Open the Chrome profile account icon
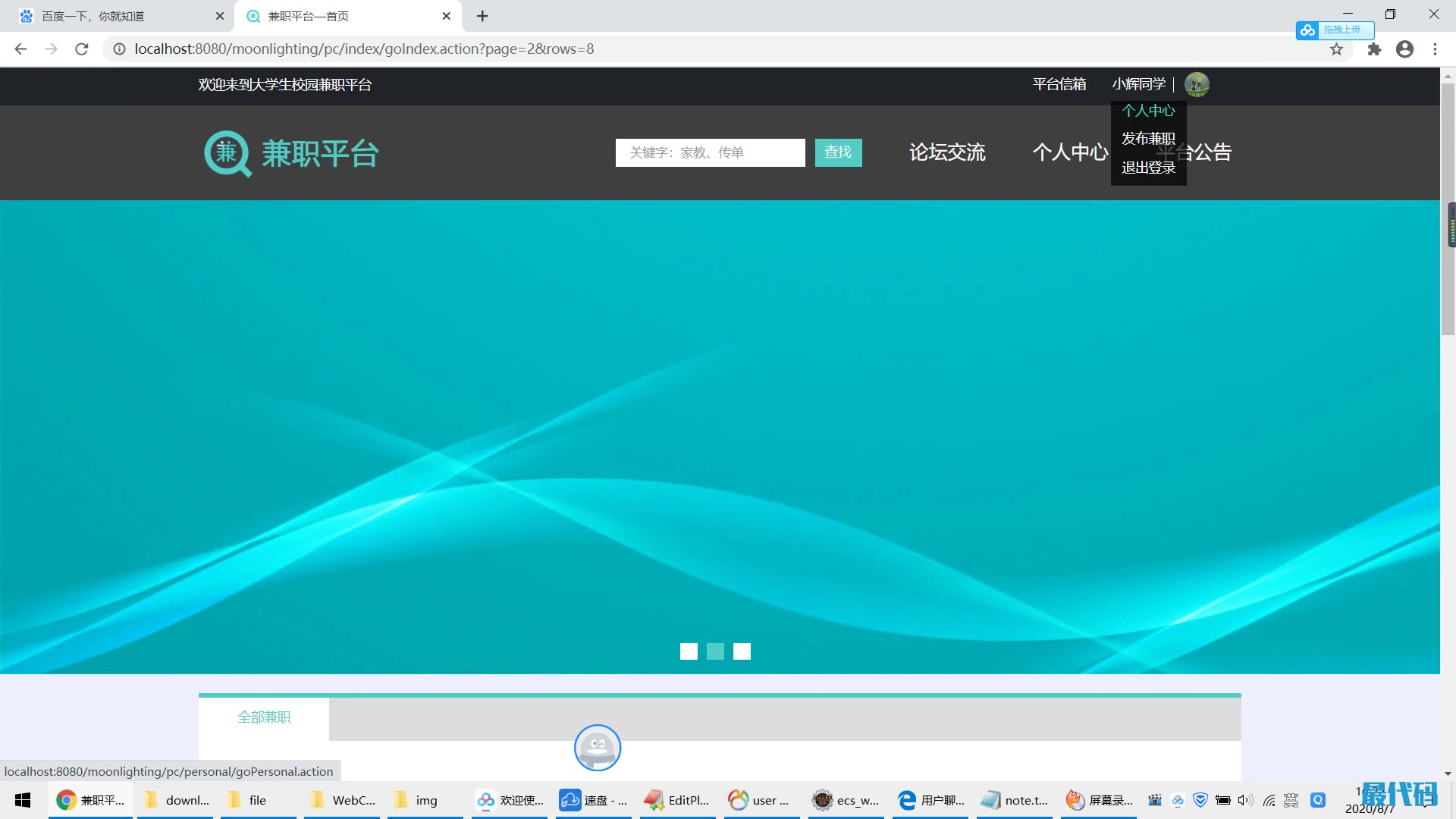 pyautogui.click(x=1404, y=49)
